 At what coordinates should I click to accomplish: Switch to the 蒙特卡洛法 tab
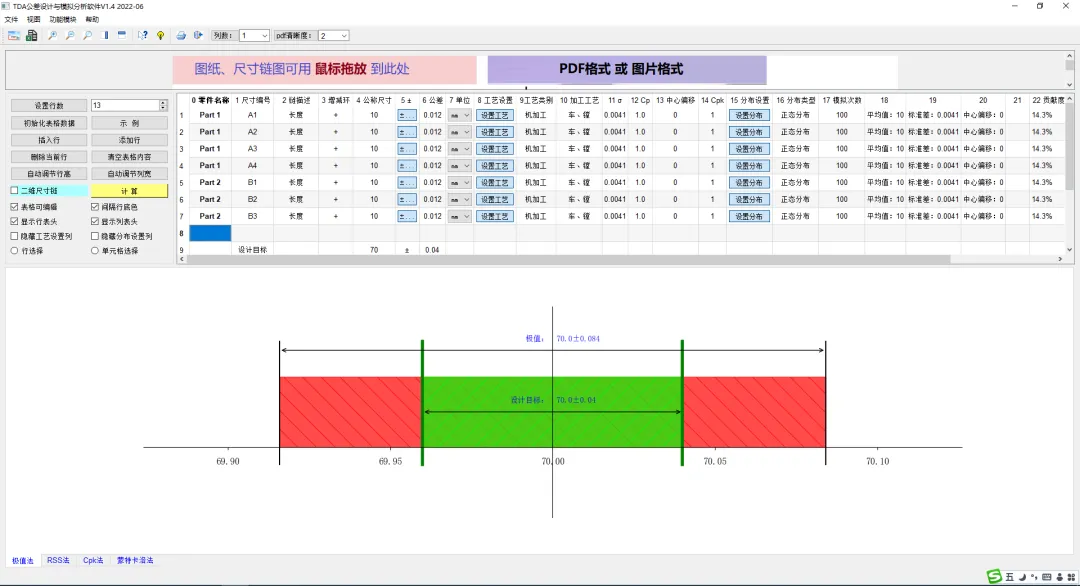point(135,561)
